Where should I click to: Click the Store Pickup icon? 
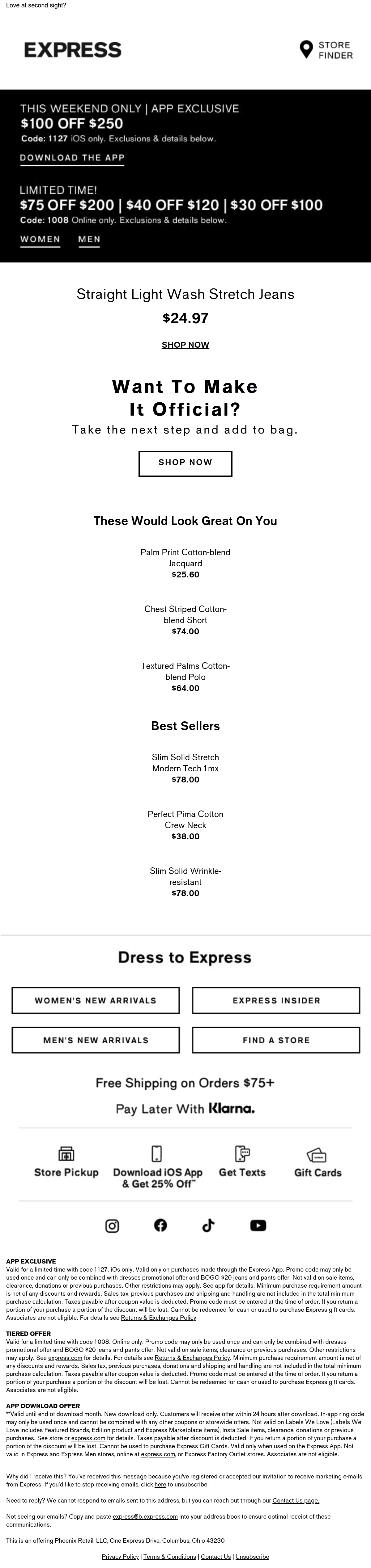(x=66, y=1154)
